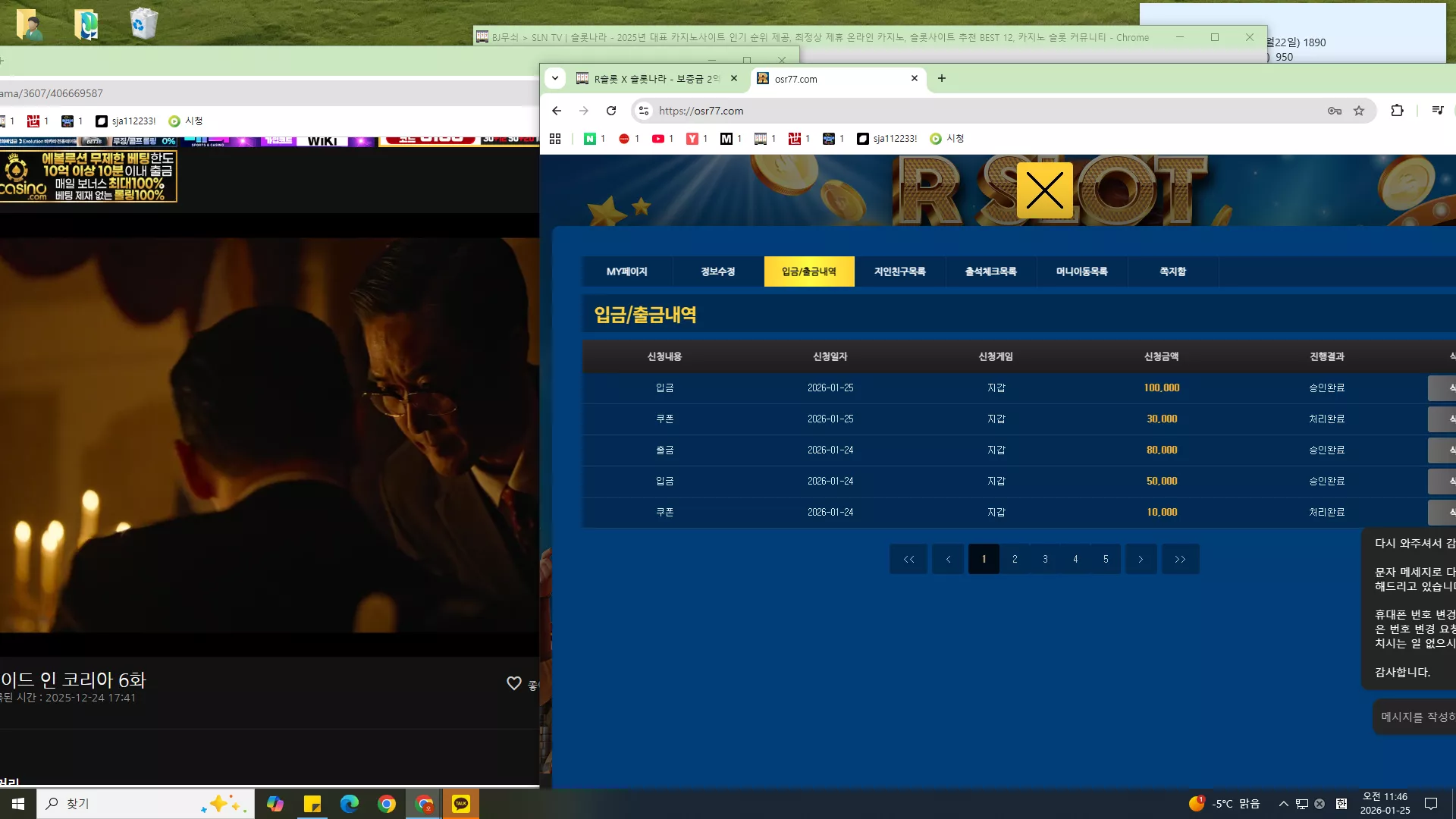
Task: Open the first Google Chrome taskbar icon
Action: [387, 804]
